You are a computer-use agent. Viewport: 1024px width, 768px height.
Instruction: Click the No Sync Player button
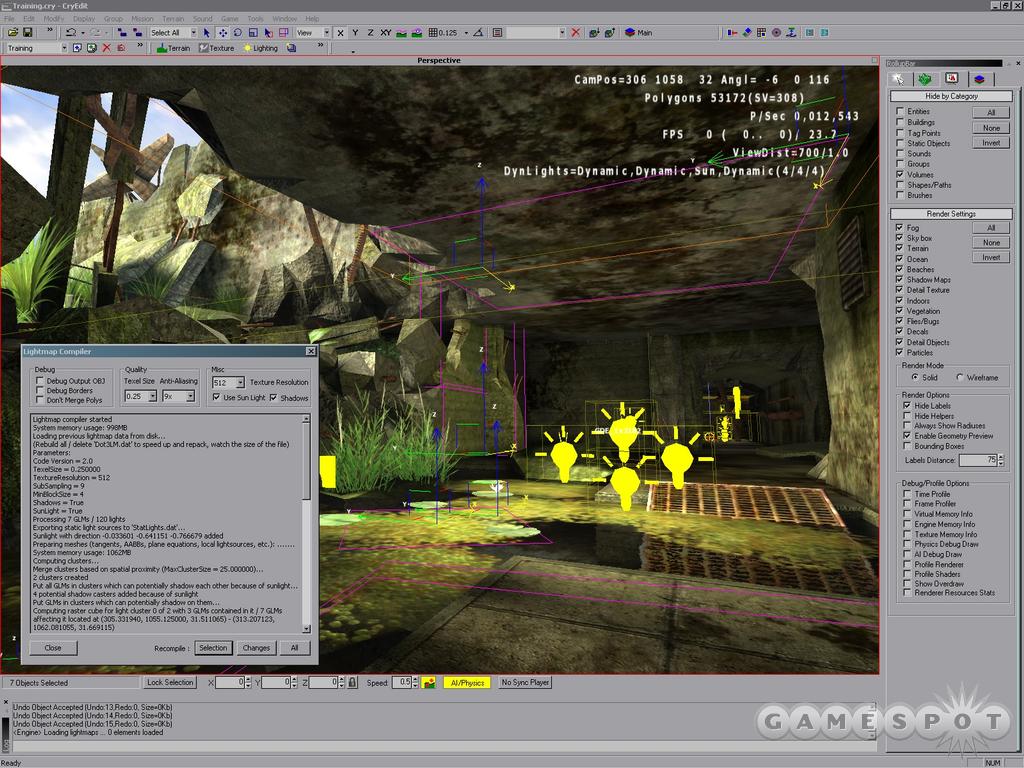[525, 682]
